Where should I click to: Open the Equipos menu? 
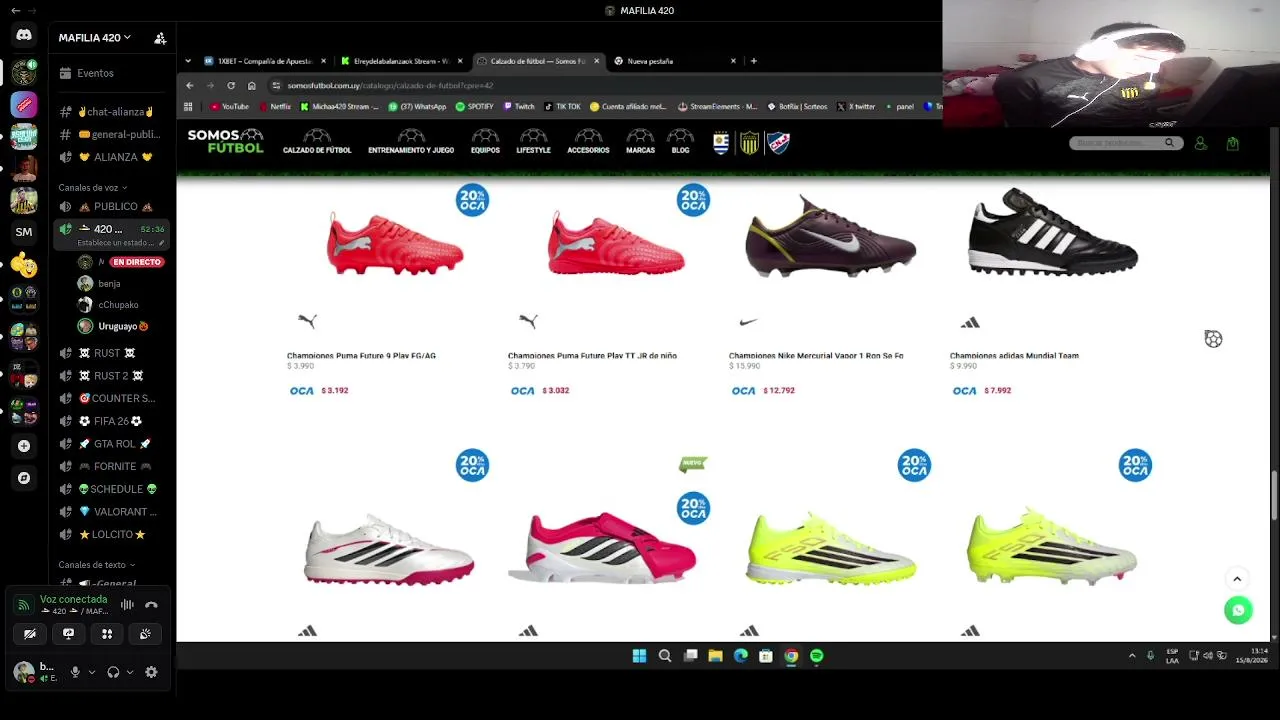click(x=485, y=142)
